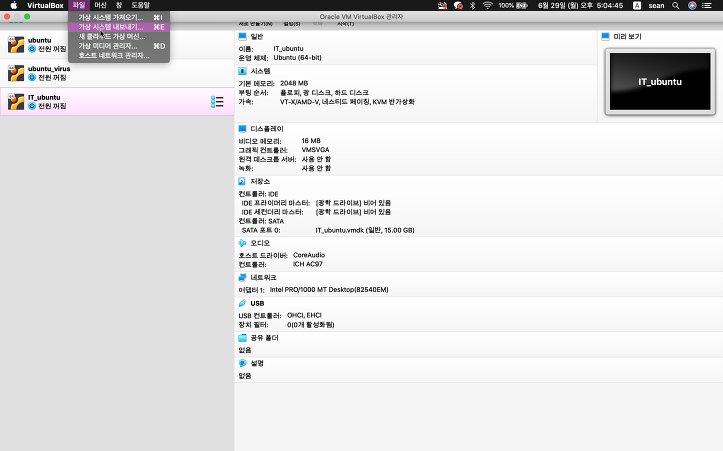Click the 2048 MB base memory value

294,83
